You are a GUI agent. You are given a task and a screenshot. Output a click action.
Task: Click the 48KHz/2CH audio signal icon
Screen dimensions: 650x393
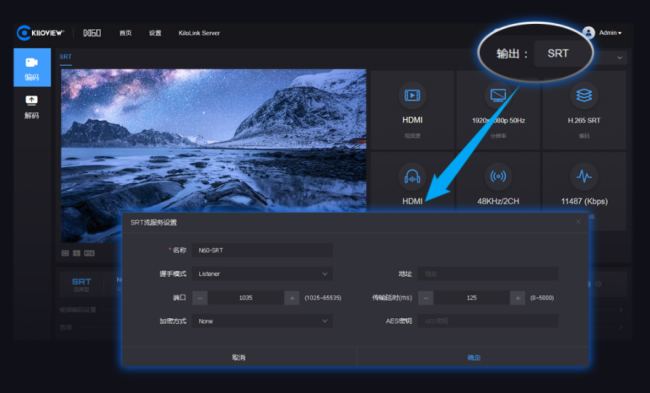498,177
